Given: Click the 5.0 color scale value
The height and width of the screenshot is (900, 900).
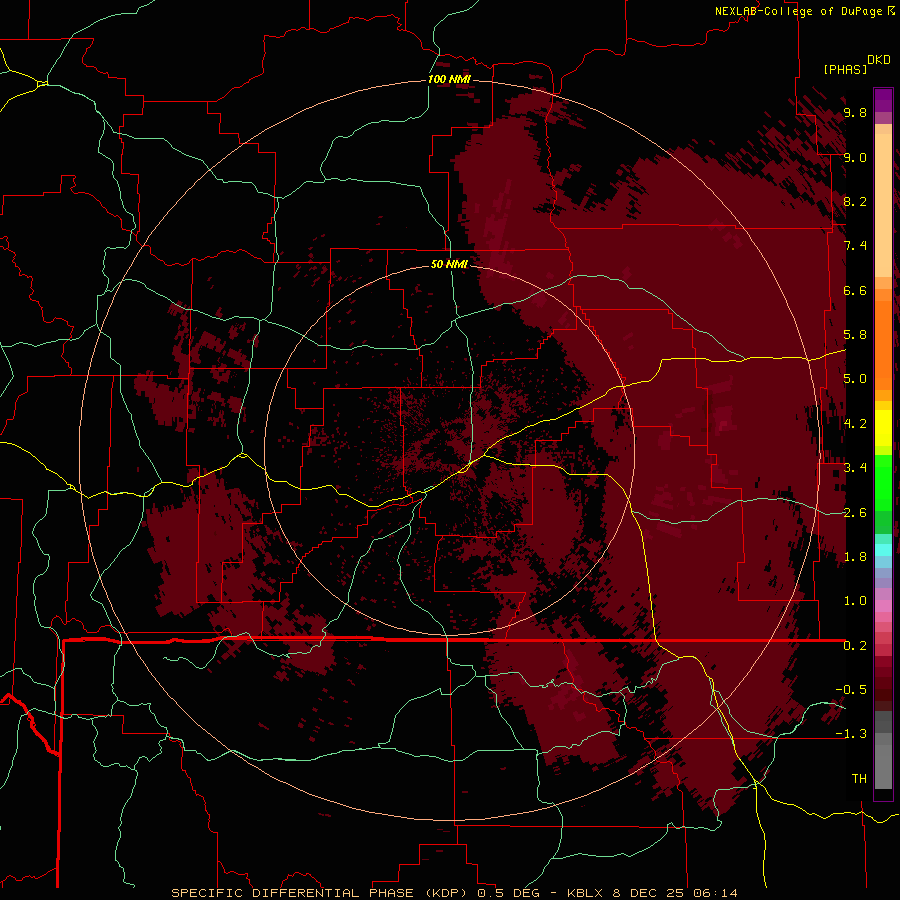Looking at the screenshot, I should (x=855, y=379).
